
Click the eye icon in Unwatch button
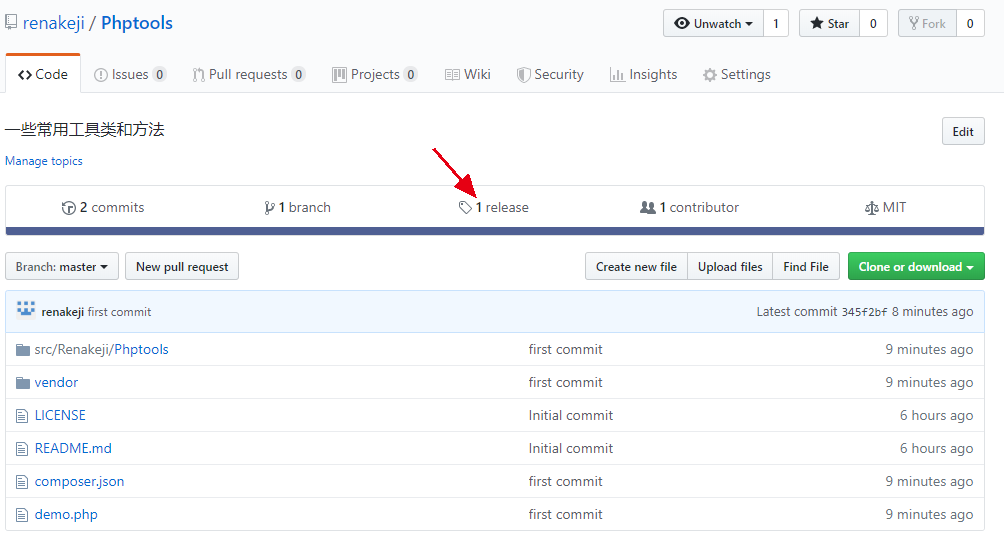click(682, 24)
